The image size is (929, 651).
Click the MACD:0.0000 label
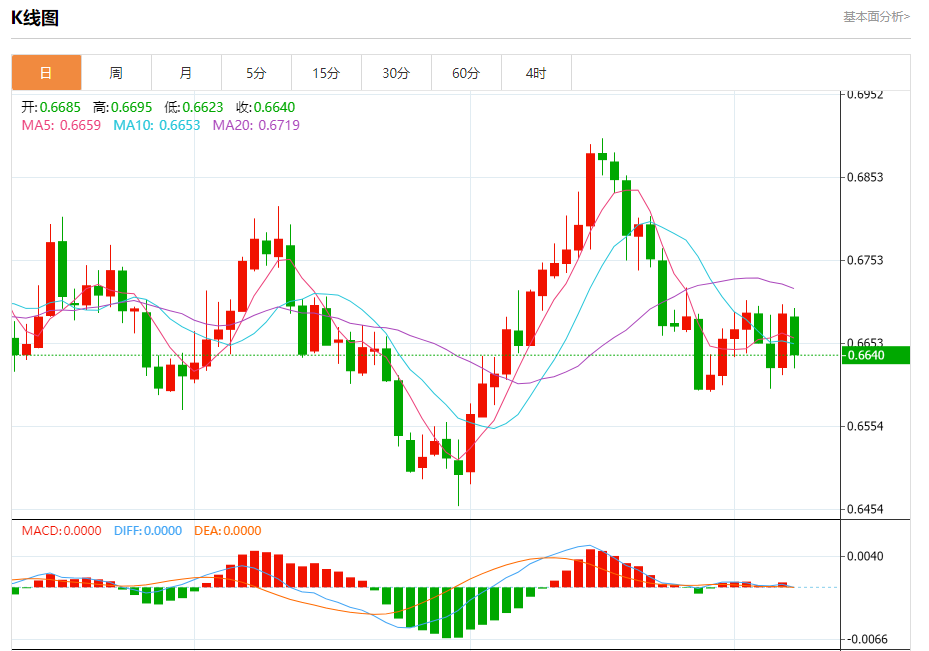click(62, 531)
